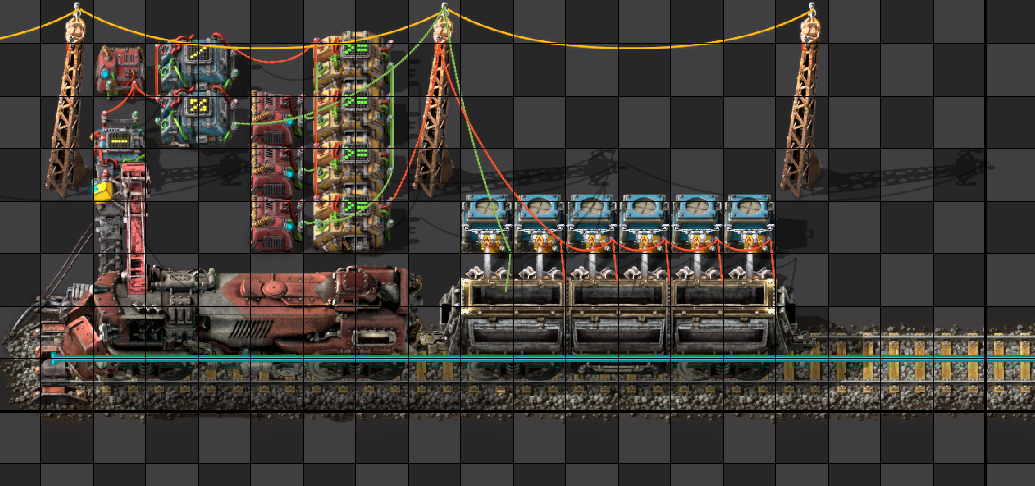1035x486 pixels.
Task: Select the inserter under the rightmost requester chest
Action: 750,259
